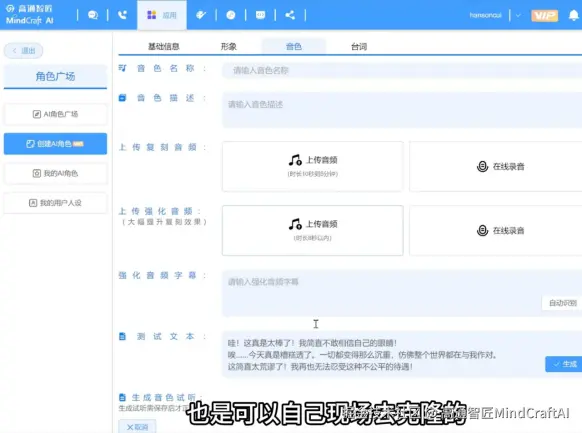Open 我的AI角色 in sidebar

[x=55, y=173]
